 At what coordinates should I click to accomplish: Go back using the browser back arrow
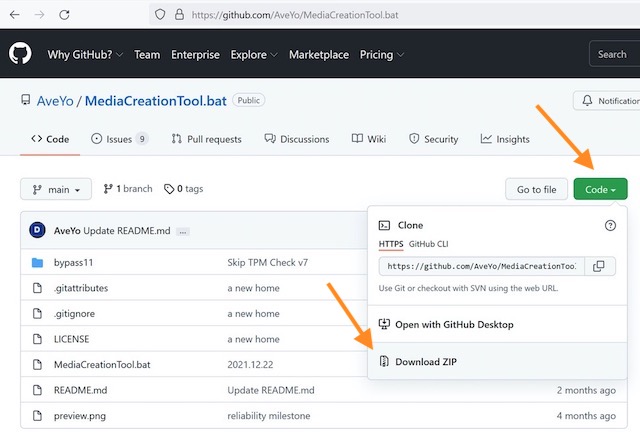14,15
